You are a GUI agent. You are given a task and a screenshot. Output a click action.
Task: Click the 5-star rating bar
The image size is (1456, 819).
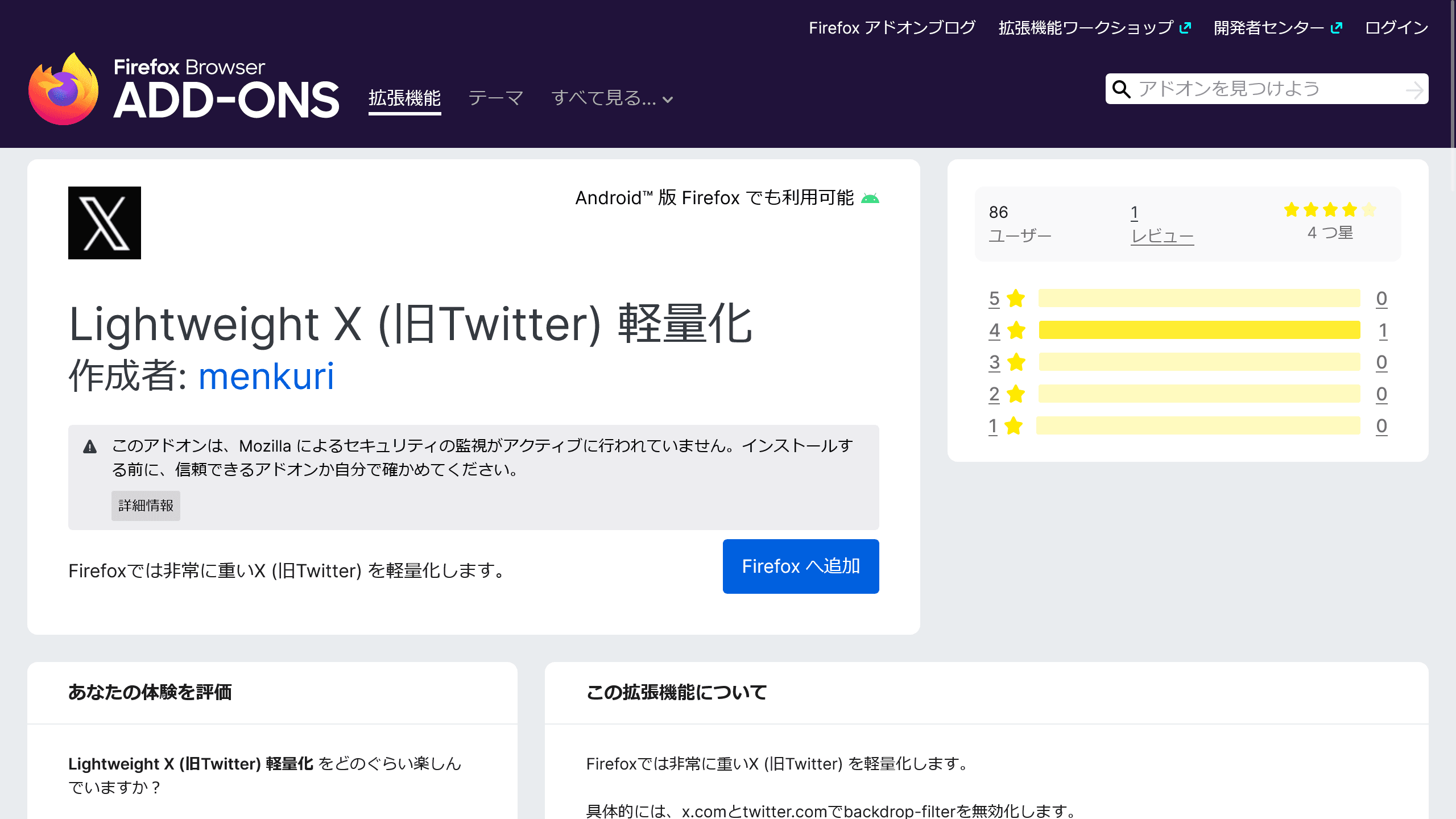click(x=1199, y=298)
